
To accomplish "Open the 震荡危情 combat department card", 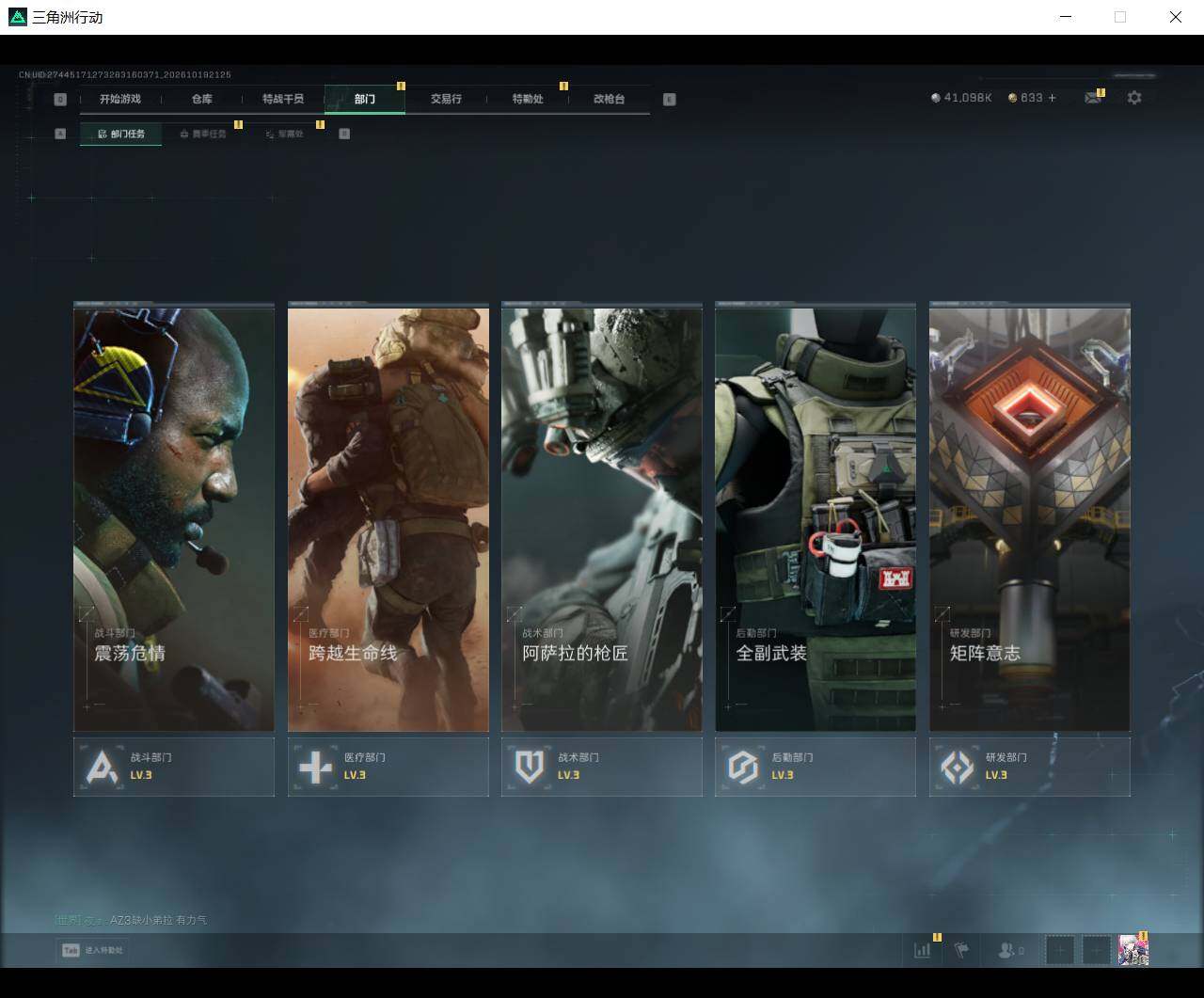I will pos(174,516).
